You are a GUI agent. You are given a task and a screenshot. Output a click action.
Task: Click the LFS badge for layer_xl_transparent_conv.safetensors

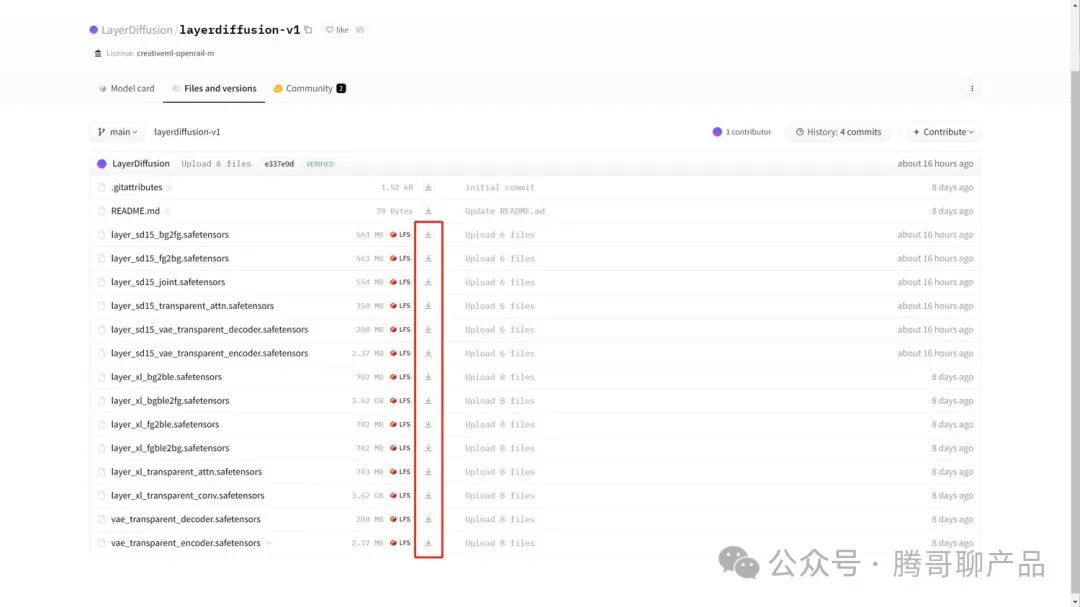tap(400, 495)
